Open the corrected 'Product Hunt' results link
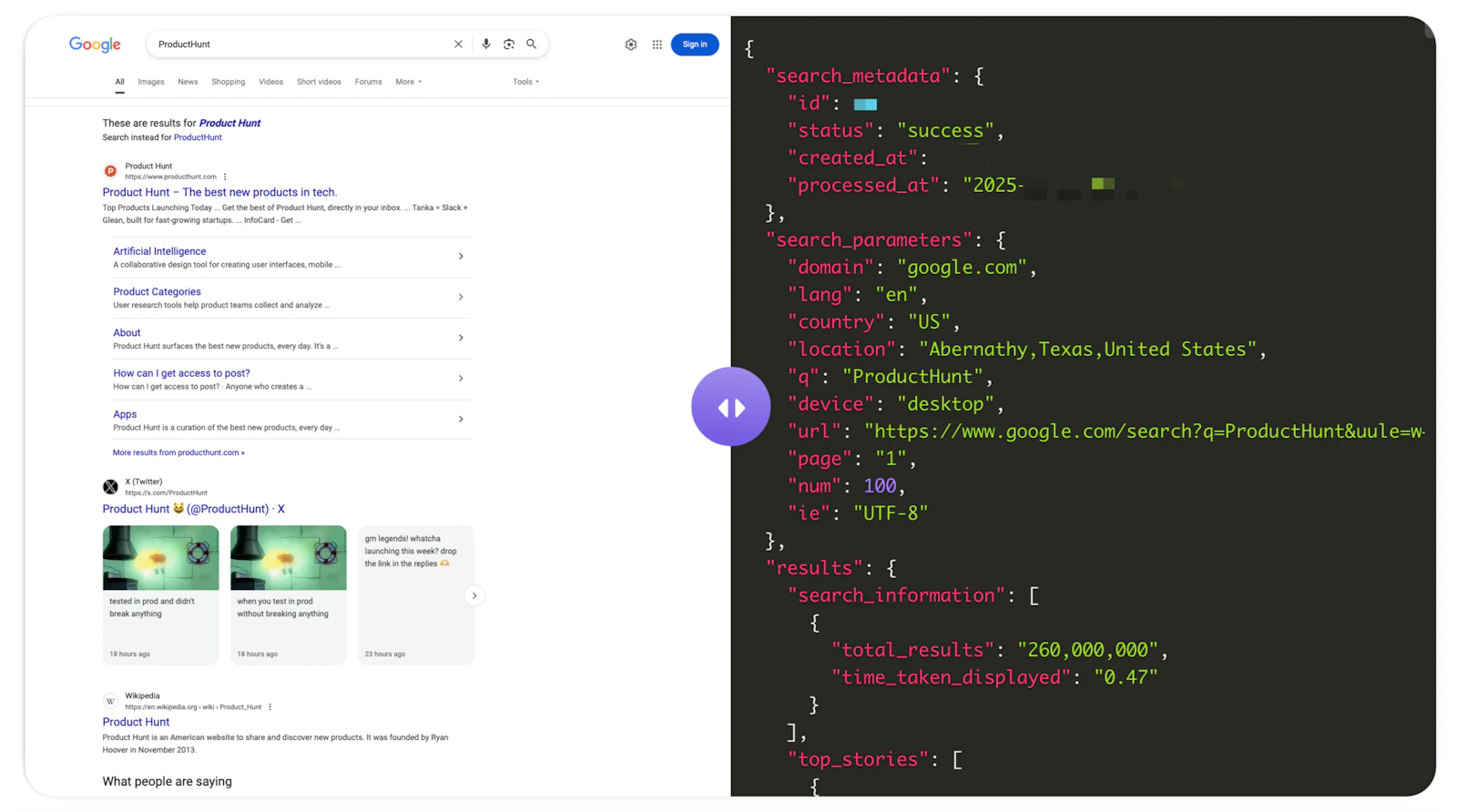The height and width of the screenshot is (812, 1457). click(x=229, y=123)
